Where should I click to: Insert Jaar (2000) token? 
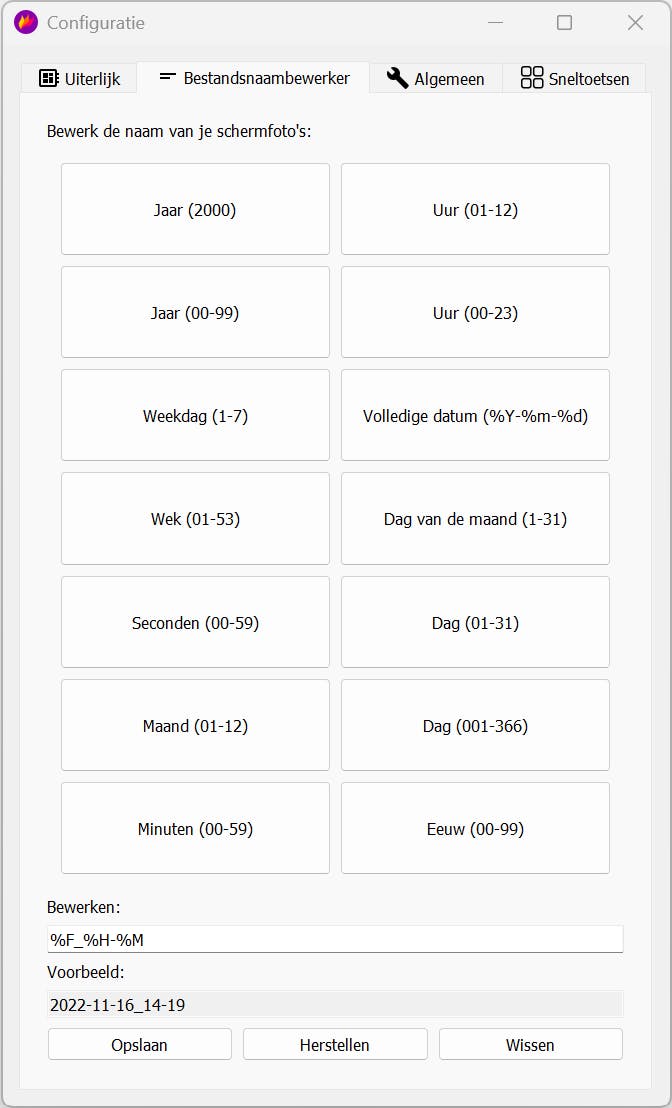pos(195,210)
